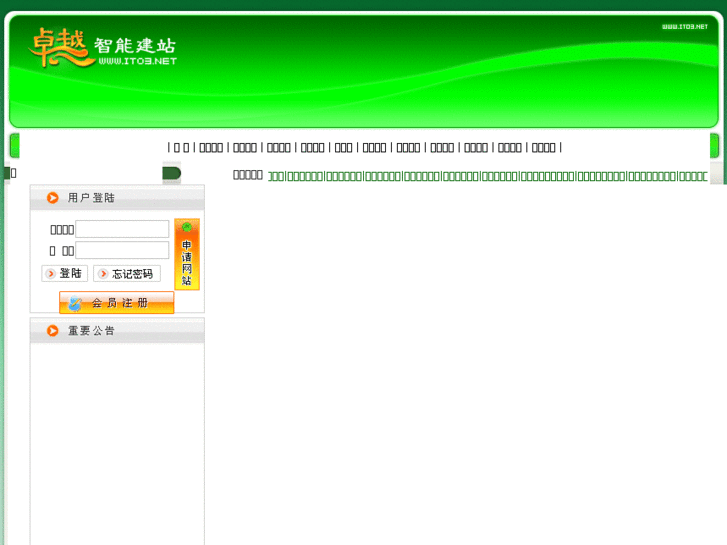Click the vertical orange 申请网站 button
This screenshot has height=545, width=727.
point(187,255)
